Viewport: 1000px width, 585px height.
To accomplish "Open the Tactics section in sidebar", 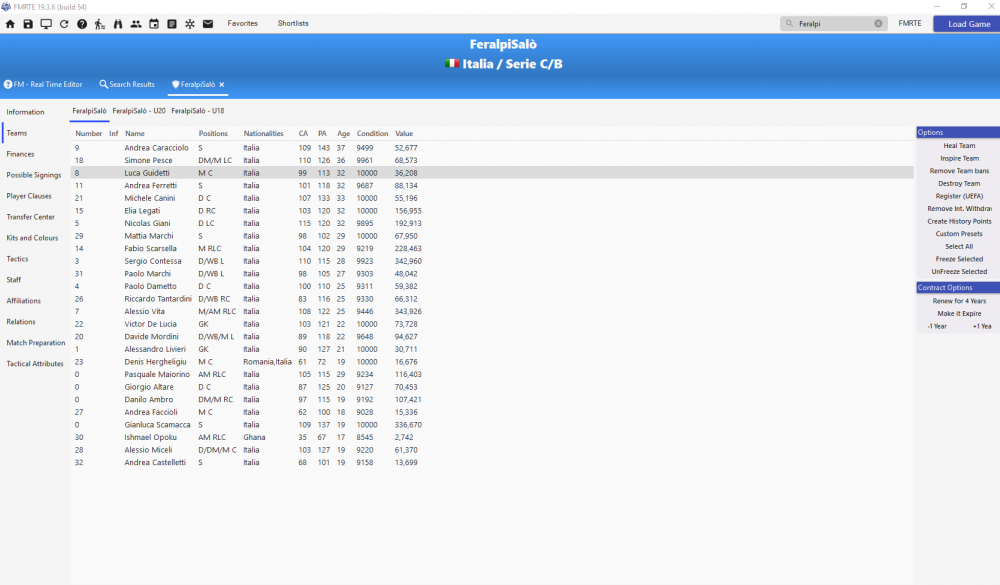I will 17,260.
